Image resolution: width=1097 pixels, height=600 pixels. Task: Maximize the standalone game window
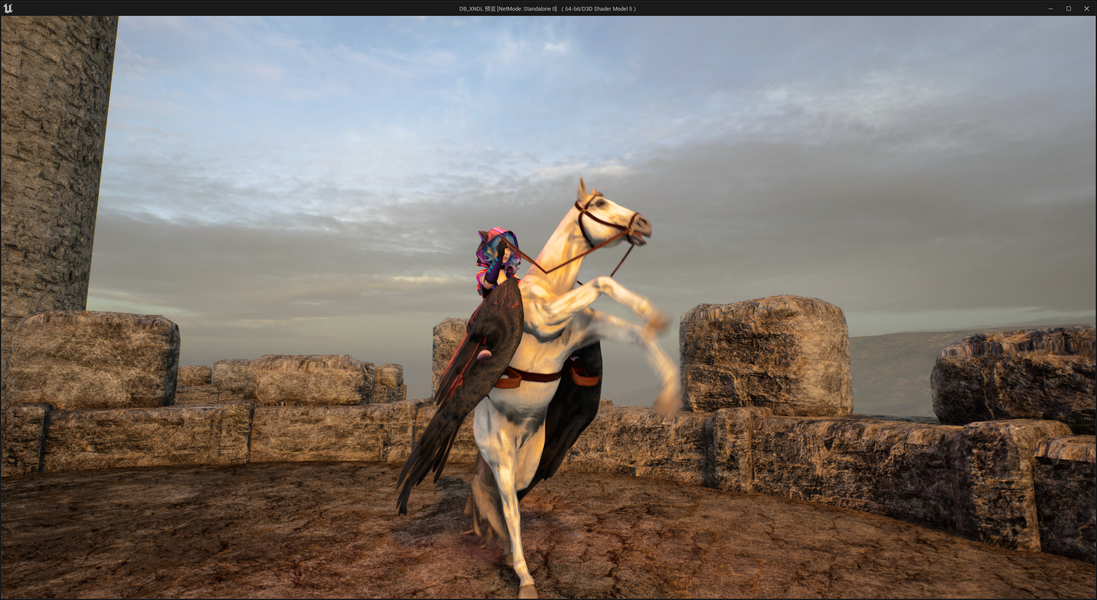(x=1068, y=8)
